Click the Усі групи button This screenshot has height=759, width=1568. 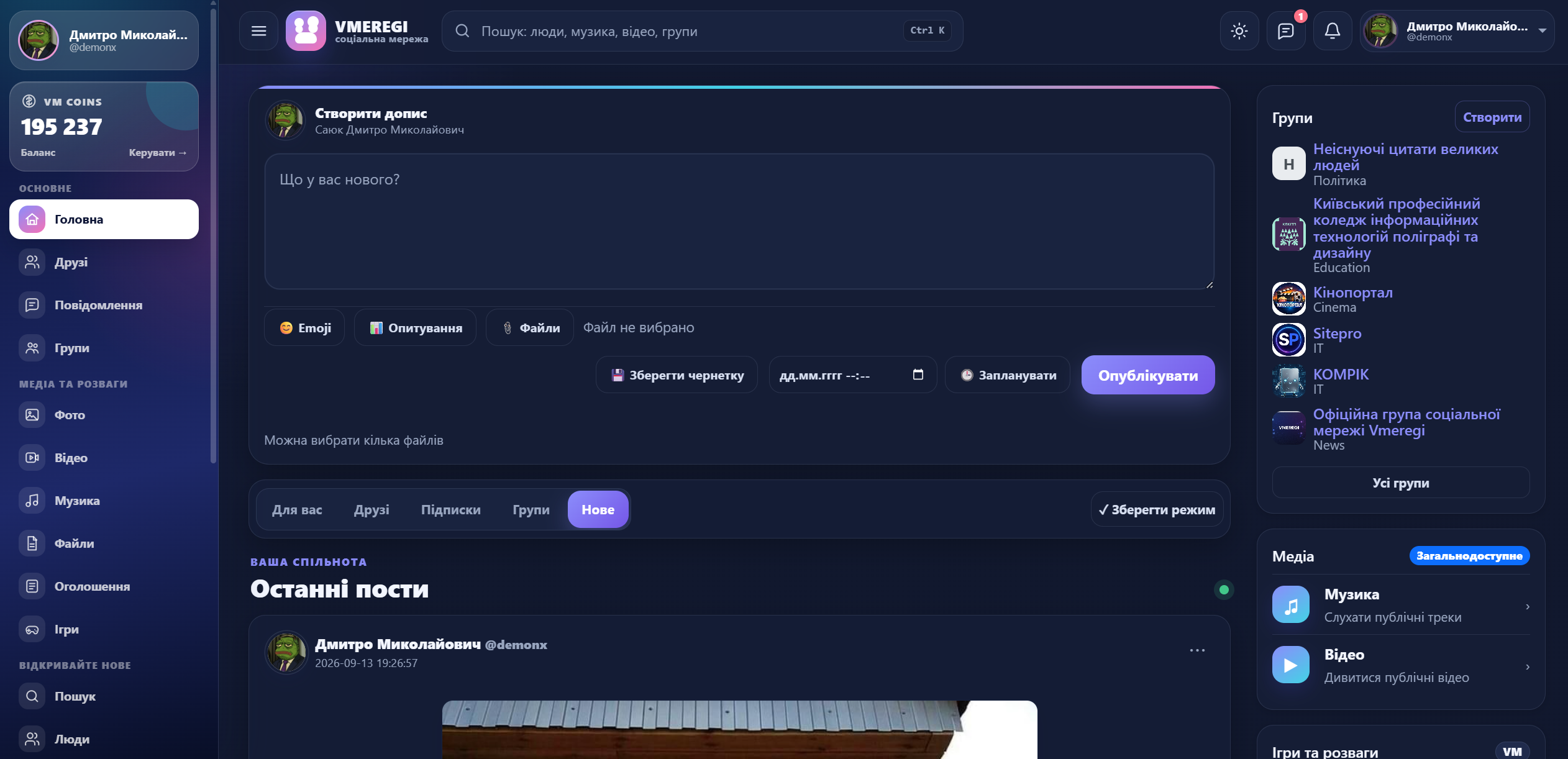1401,483
